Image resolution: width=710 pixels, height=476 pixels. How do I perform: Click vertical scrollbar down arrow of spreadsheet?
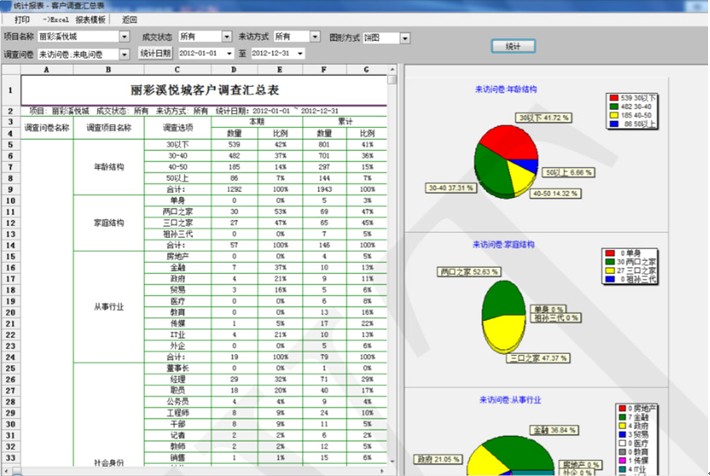point(392,461)
